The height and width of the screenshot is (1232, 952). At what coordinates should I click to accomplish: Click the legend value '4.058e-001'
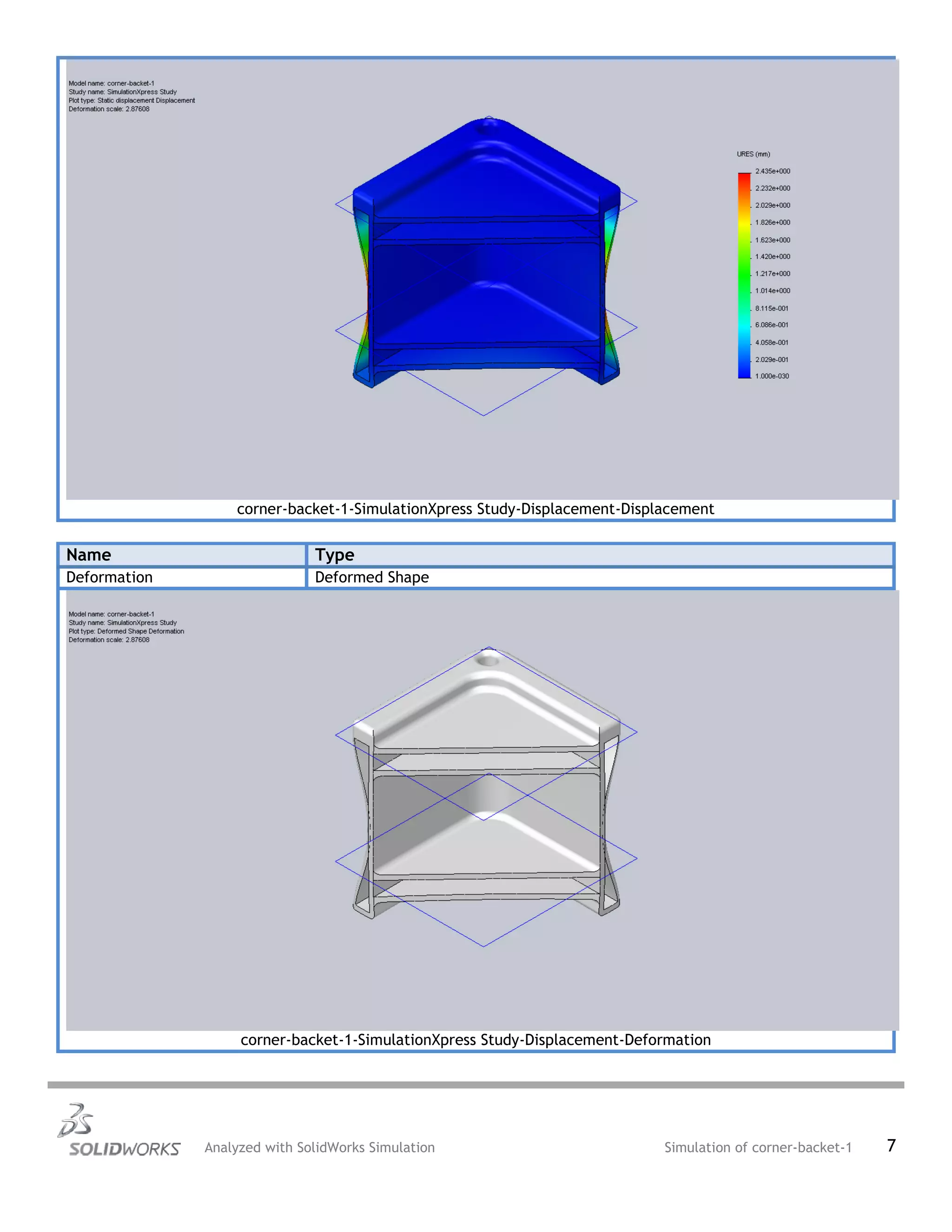coord(772,343)
